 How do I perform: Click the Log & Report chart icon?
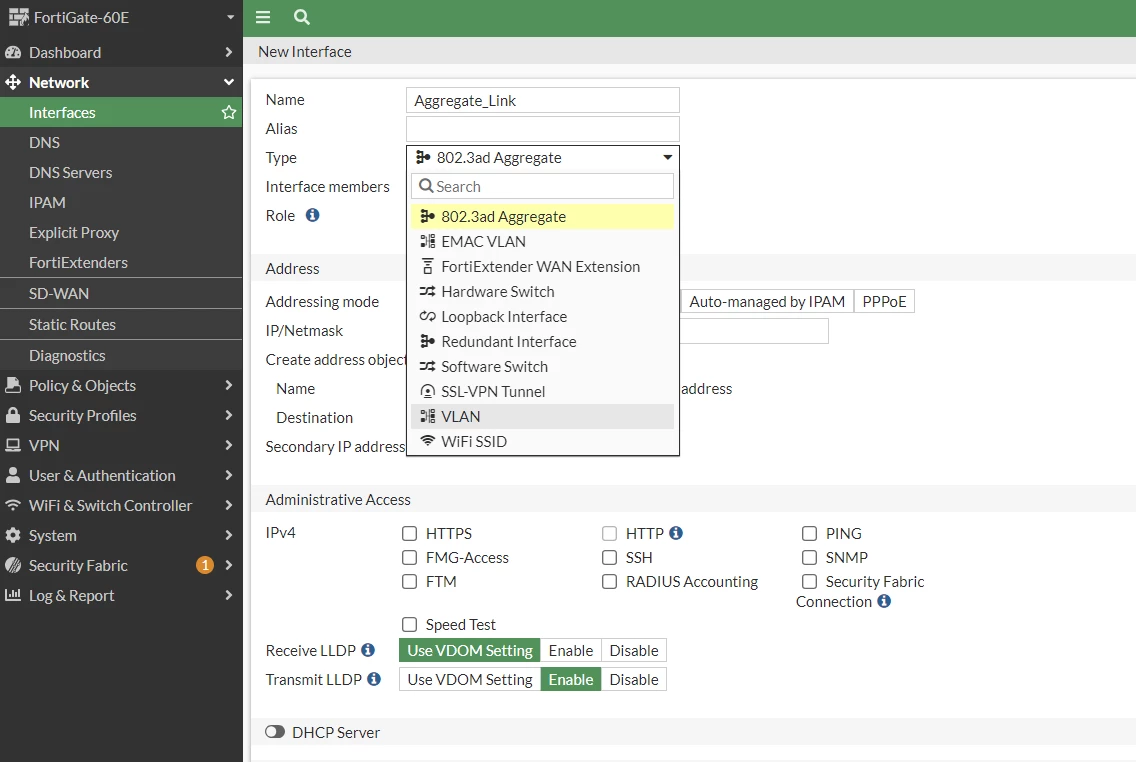pos(13,595)
